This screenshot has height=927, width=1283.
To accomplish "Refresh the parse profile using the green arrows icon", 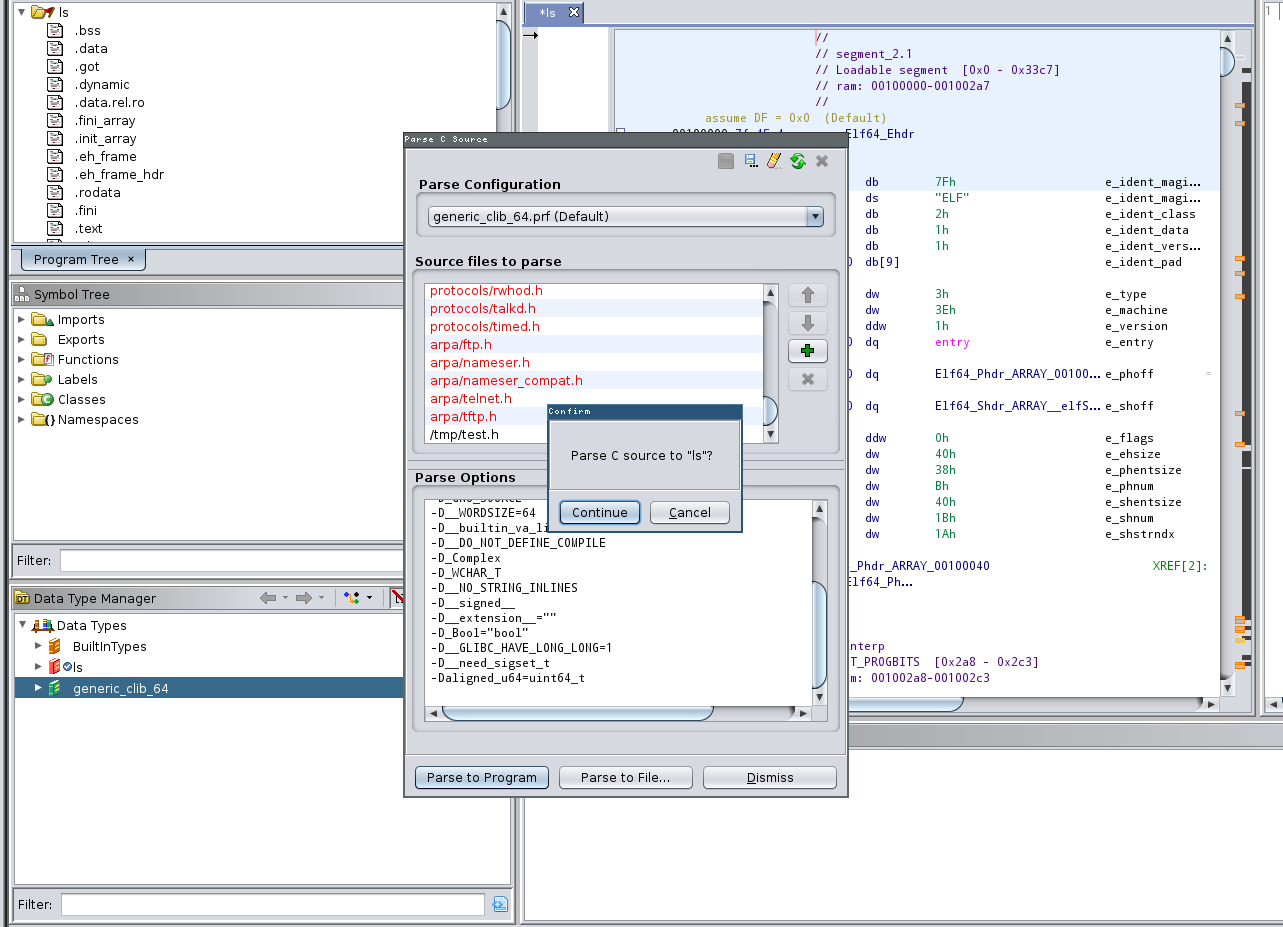I will click(x=798, y=160).
